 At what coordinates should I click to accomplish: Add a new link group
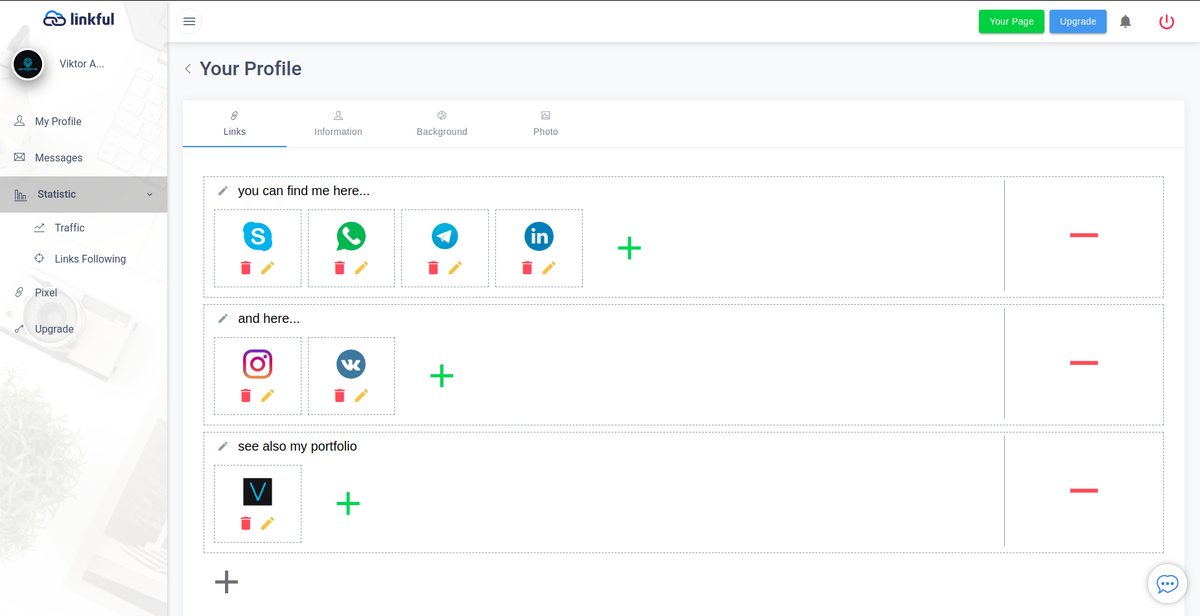pyautogui.click(x=227, y=581)
